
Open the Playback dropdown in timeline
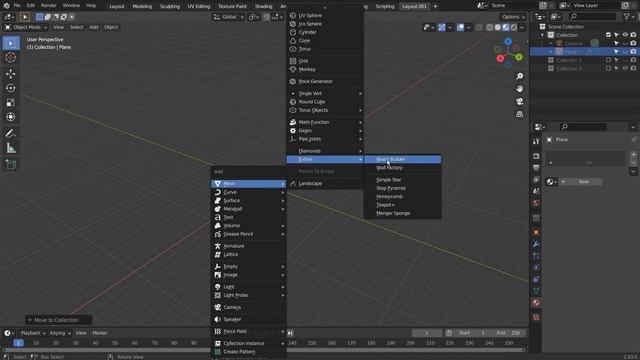pyautogui.click(x=33, y=333)
